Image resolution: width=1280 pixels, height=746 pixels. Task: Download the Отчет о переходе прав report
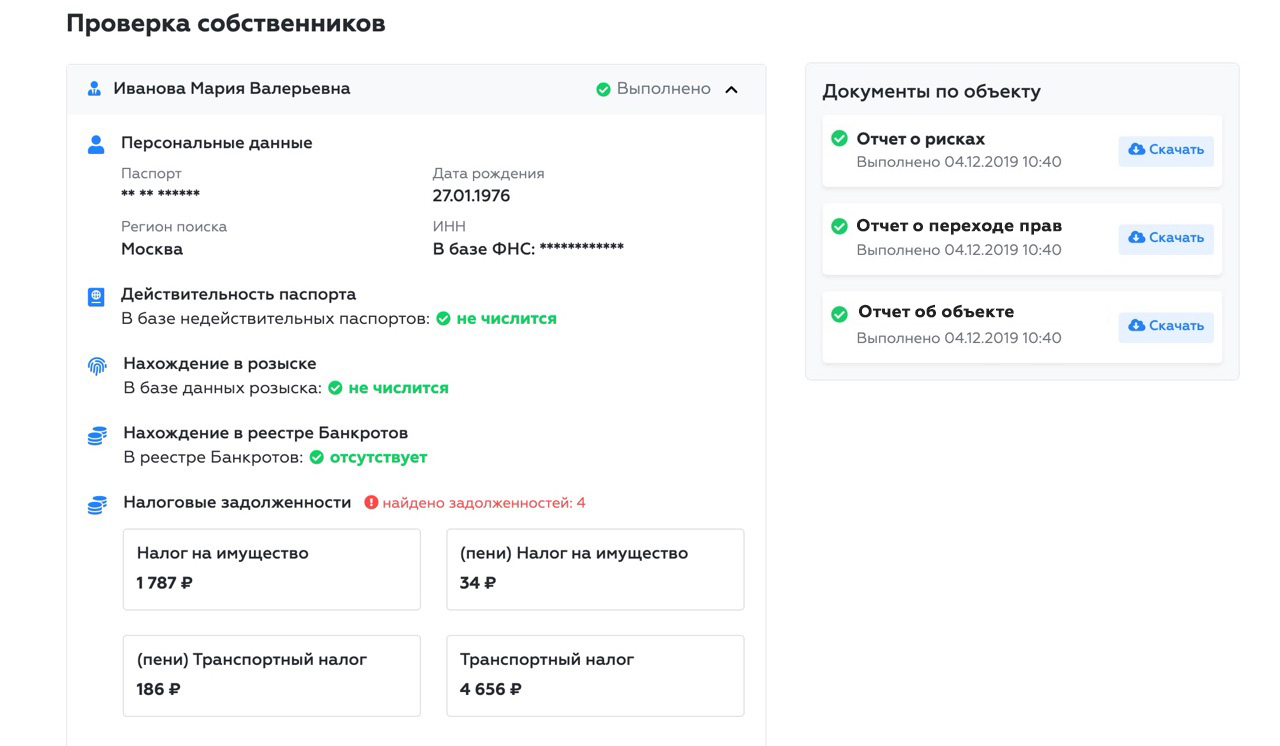1165,238
